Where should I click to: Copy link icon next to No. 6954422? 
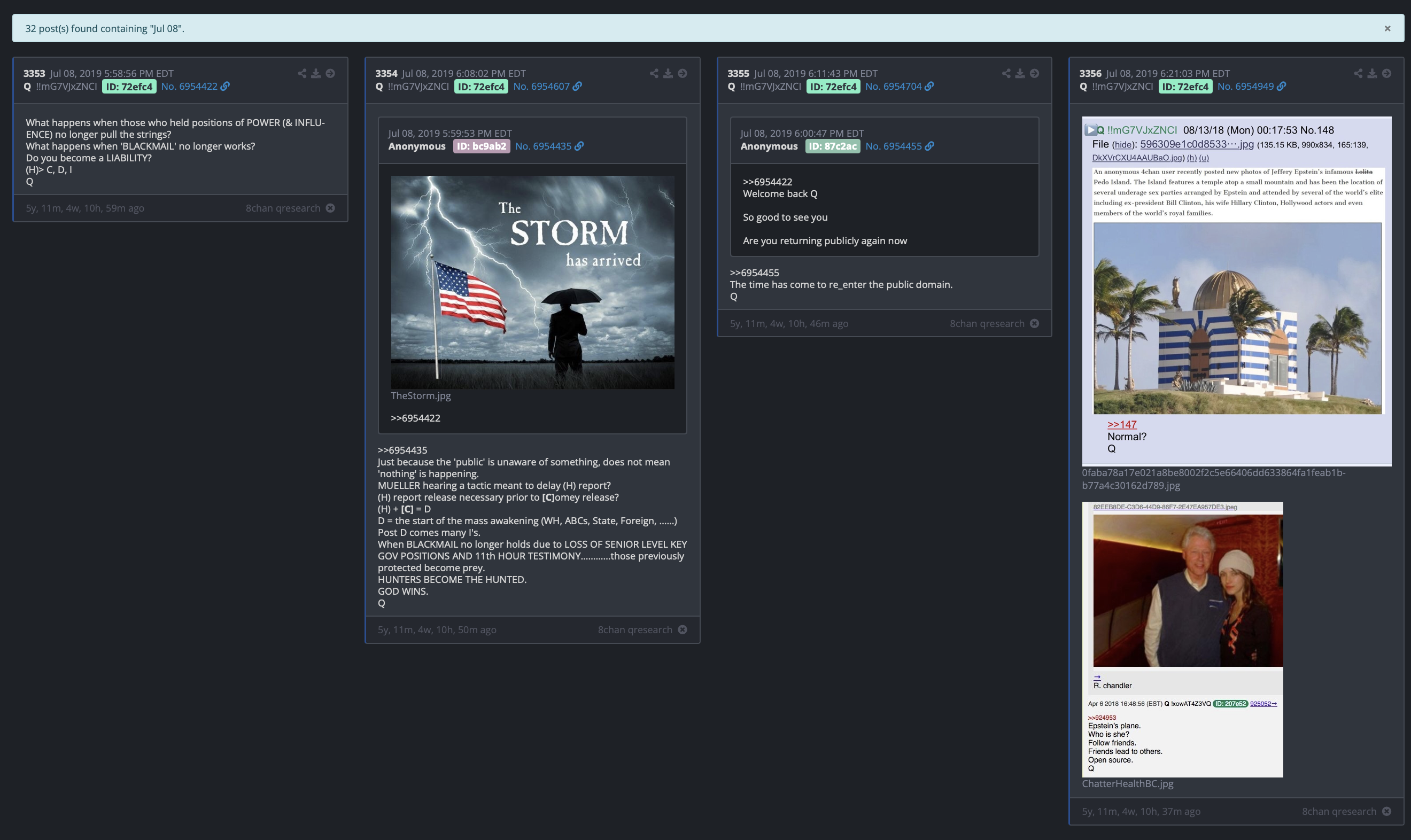click(225, 86)
